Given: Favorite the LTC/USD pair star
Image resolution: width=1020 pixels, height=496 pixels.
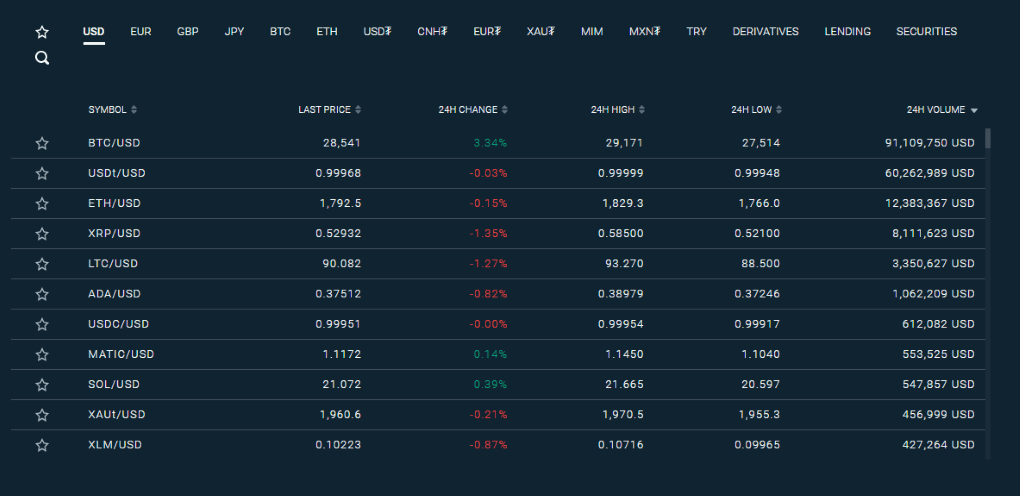Looking at the screenshot, I should pyautogui.click(x=42, y=264).
